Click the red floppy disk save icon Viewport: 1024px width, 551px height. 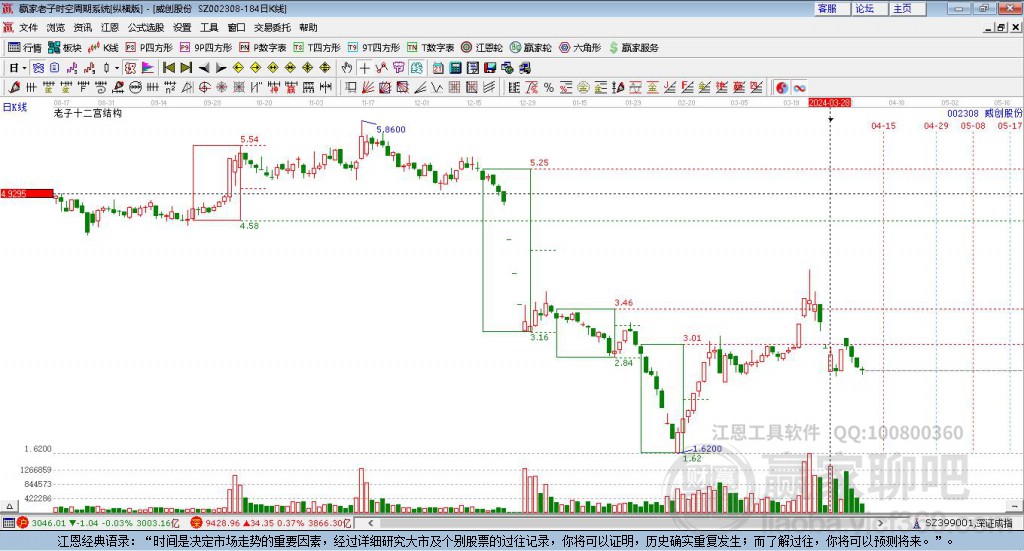[490, 68]
